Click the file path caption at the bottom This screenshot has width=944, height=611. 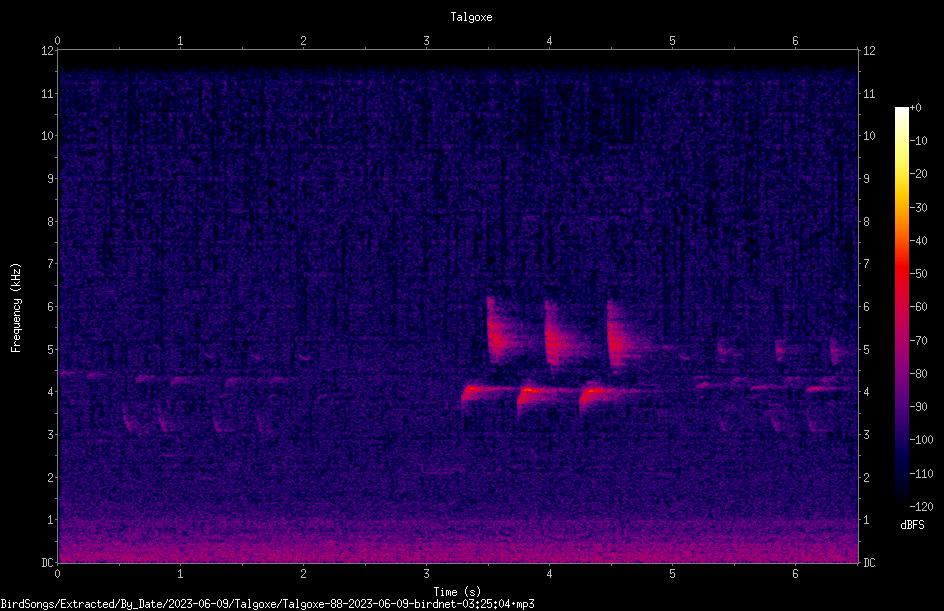[x=267, y=604]
